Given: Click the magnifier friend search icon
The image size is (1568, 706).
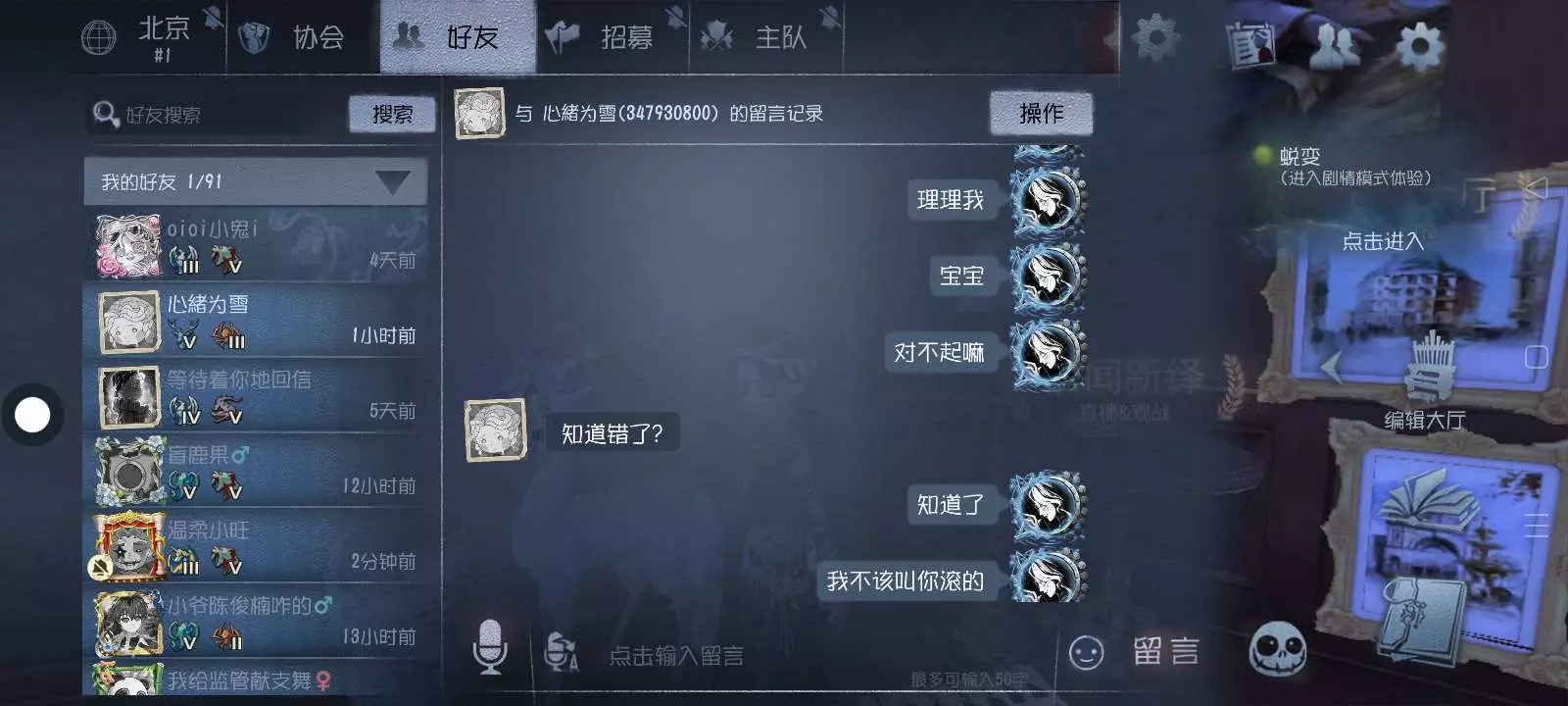Looking at the screenshot, I should click(106, 115).
